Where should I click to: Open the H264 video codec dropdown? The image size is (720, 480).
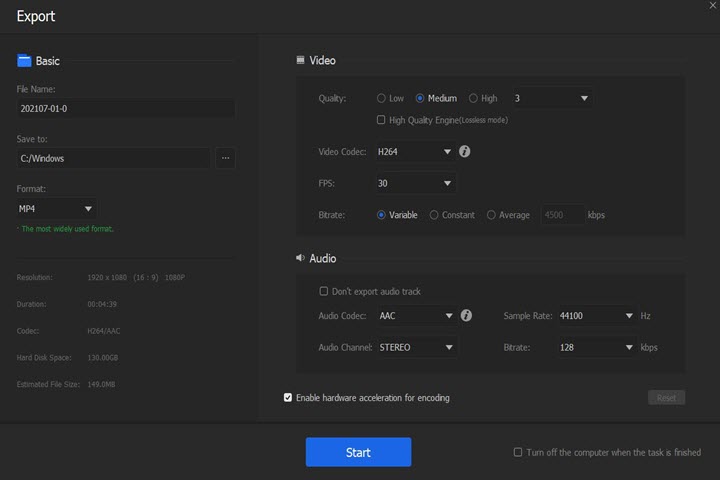pos(415,153)
